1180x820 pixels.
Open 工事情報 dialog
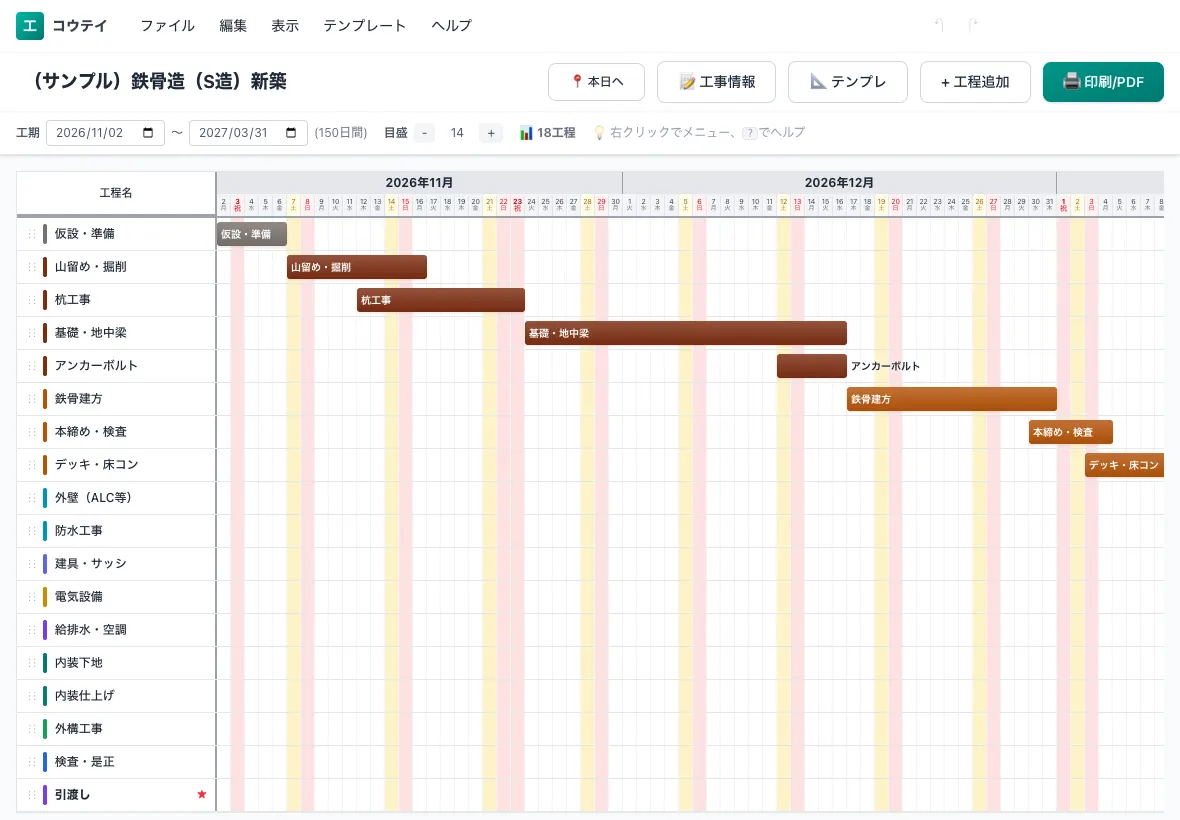pos(716,81)
